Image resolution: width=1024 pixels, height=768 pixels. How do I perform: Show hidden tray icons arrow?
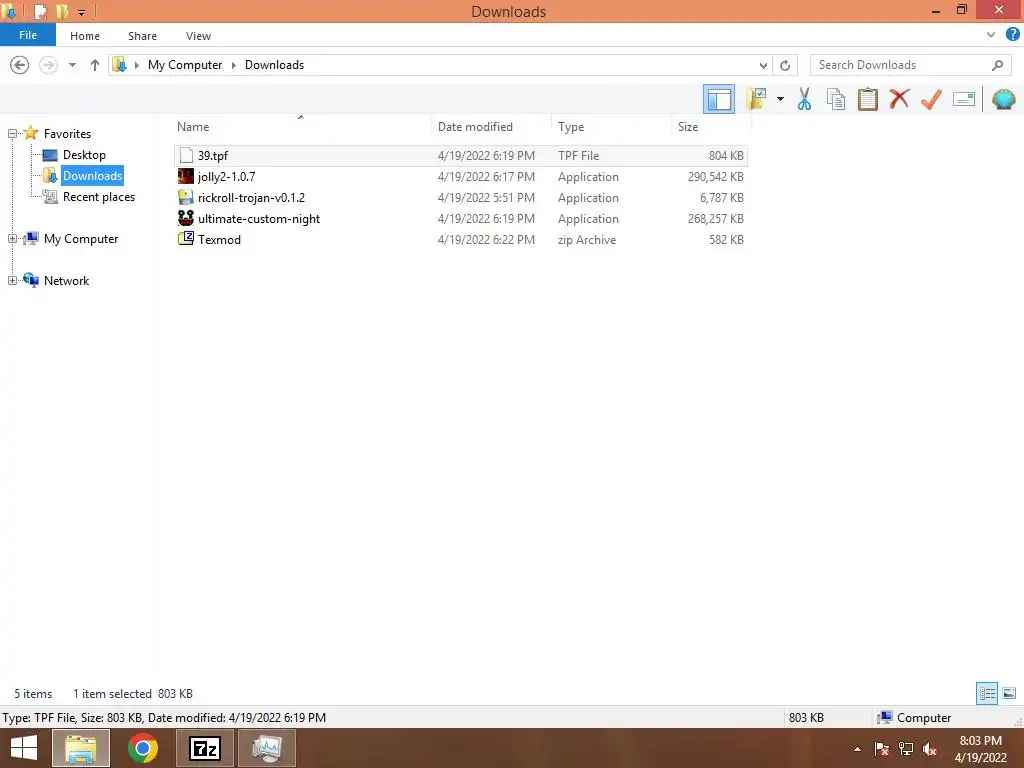click(x=857, y=749)
